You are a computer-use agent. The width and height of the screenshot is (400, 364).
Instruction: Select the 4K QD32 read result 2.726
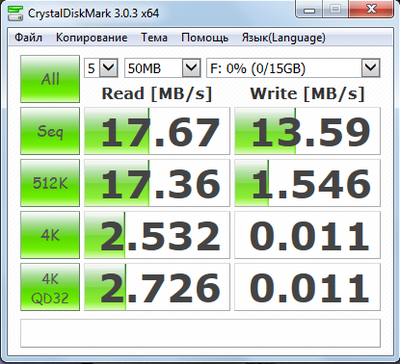coord(157,287)
